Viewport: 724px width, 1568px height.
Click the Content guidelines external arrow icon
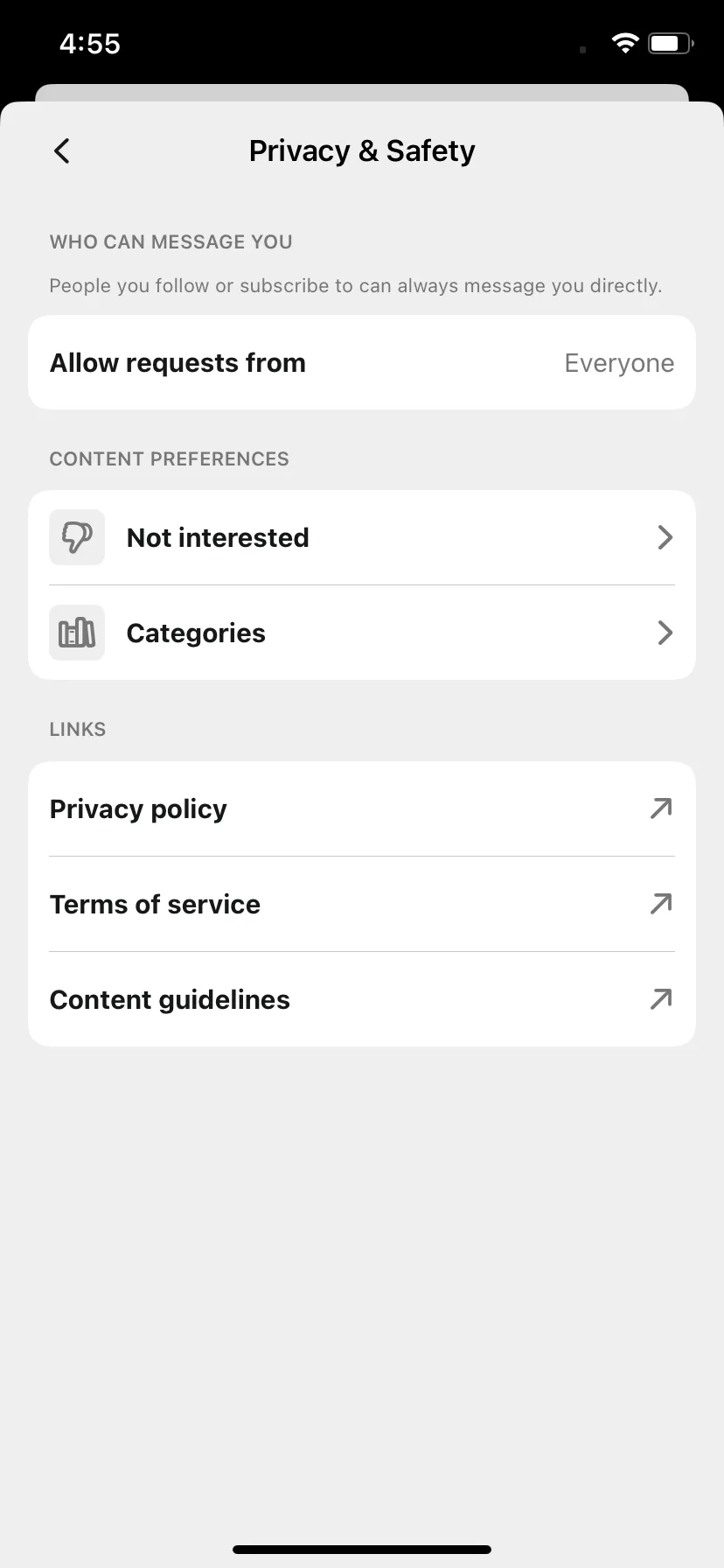point(661,999)
